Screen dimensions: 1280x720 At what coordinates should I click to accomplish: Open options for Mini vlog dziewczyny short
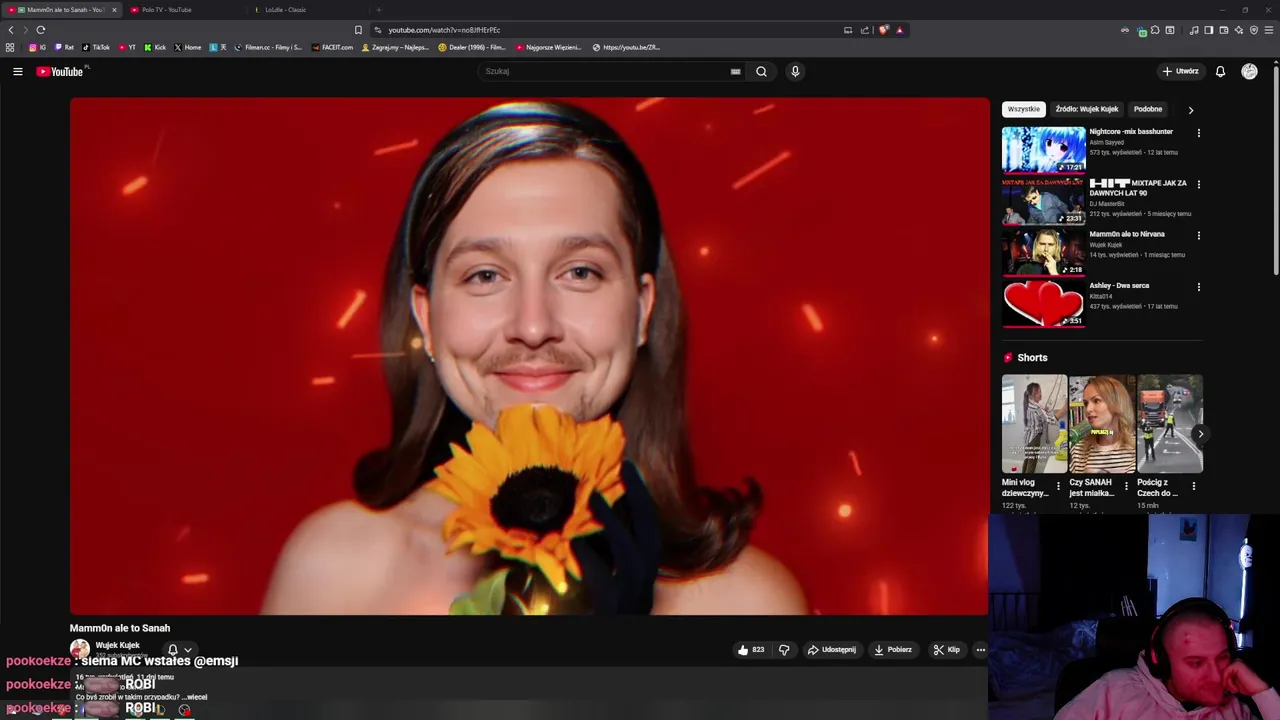[x=1058, y=486]
